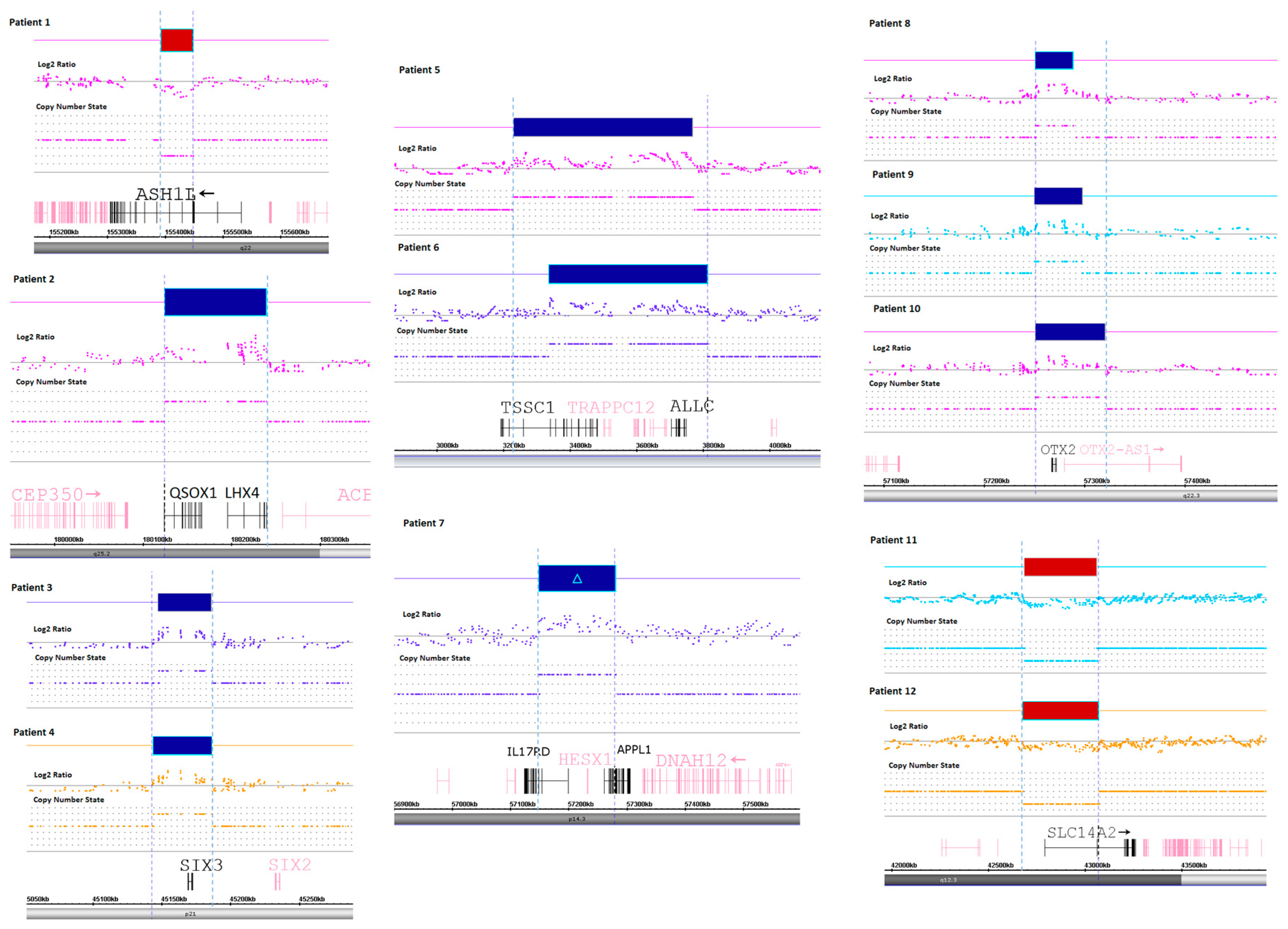Click the LHX4 gene label

tap(242, 492)
